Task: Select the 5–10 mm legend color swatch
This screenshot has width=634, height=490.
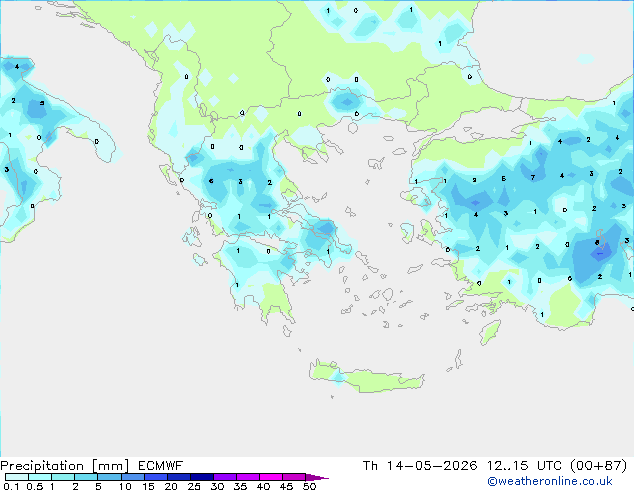Action: tap(109, 477)
